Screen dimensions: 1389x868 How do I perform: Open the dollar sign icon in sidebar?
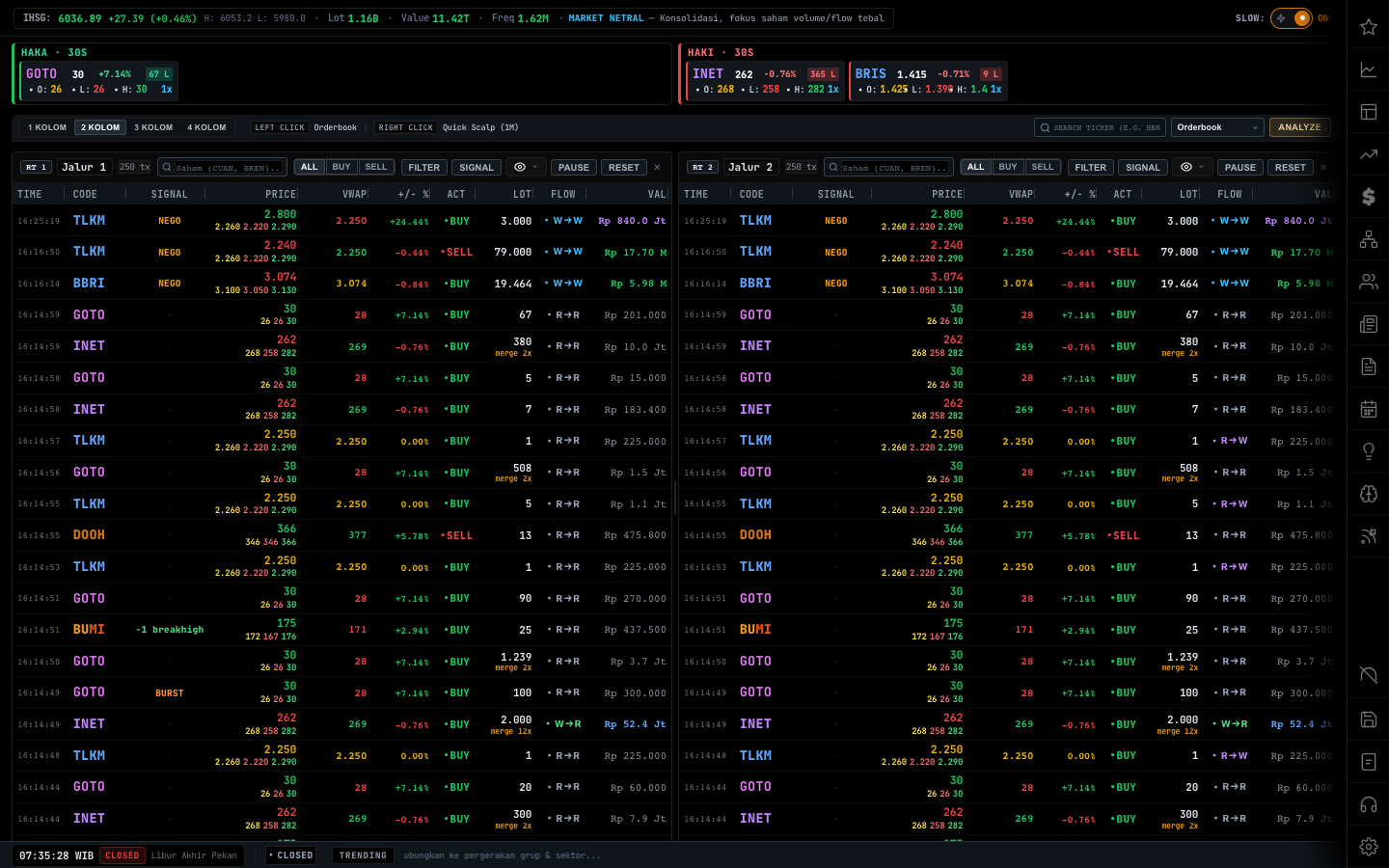[x=1368, y=197]
